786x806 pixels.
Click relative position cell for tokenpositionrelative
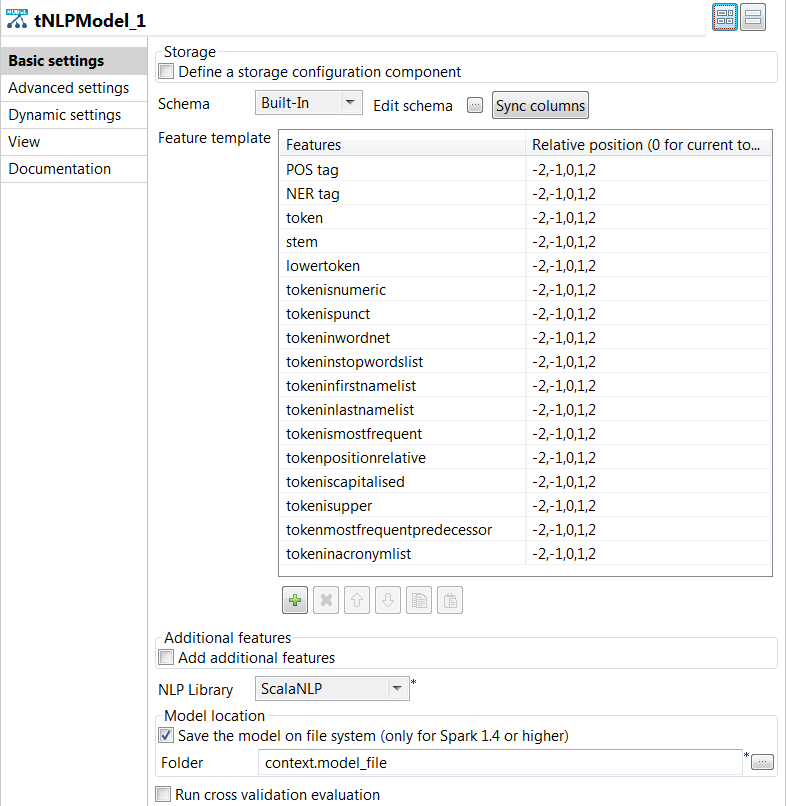pyautogui.click(x=648, y=457)
